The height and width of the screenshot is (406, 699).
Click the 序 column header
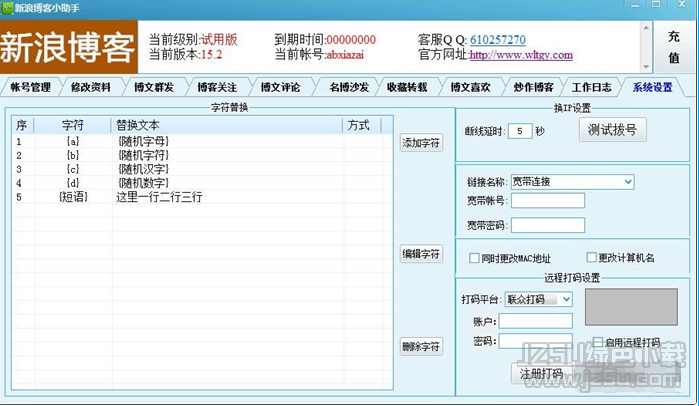[x=22, y=125]
